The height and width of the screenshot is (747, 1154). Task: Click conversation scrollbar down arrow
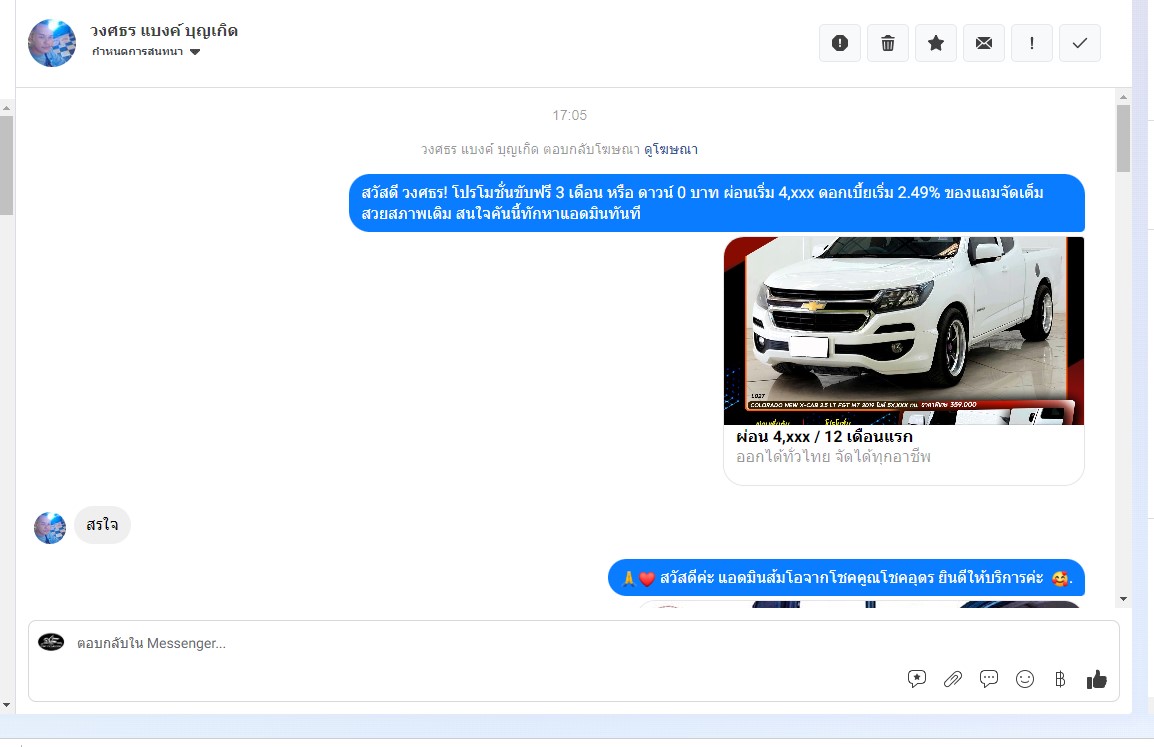click(1123, 599)
